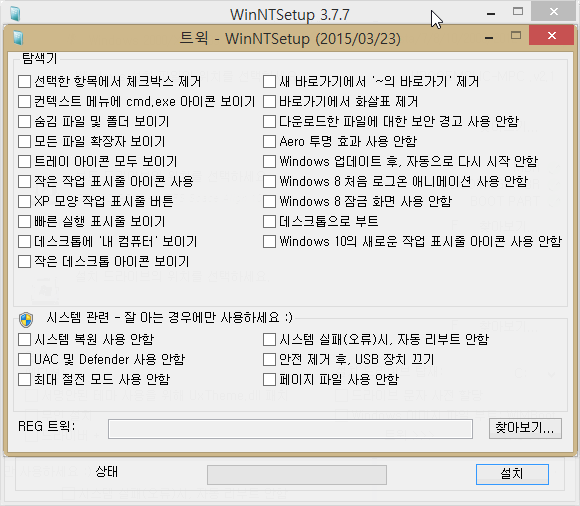Tick '안전 제거 후, USB 장치 끄기'

coord(269,359)
